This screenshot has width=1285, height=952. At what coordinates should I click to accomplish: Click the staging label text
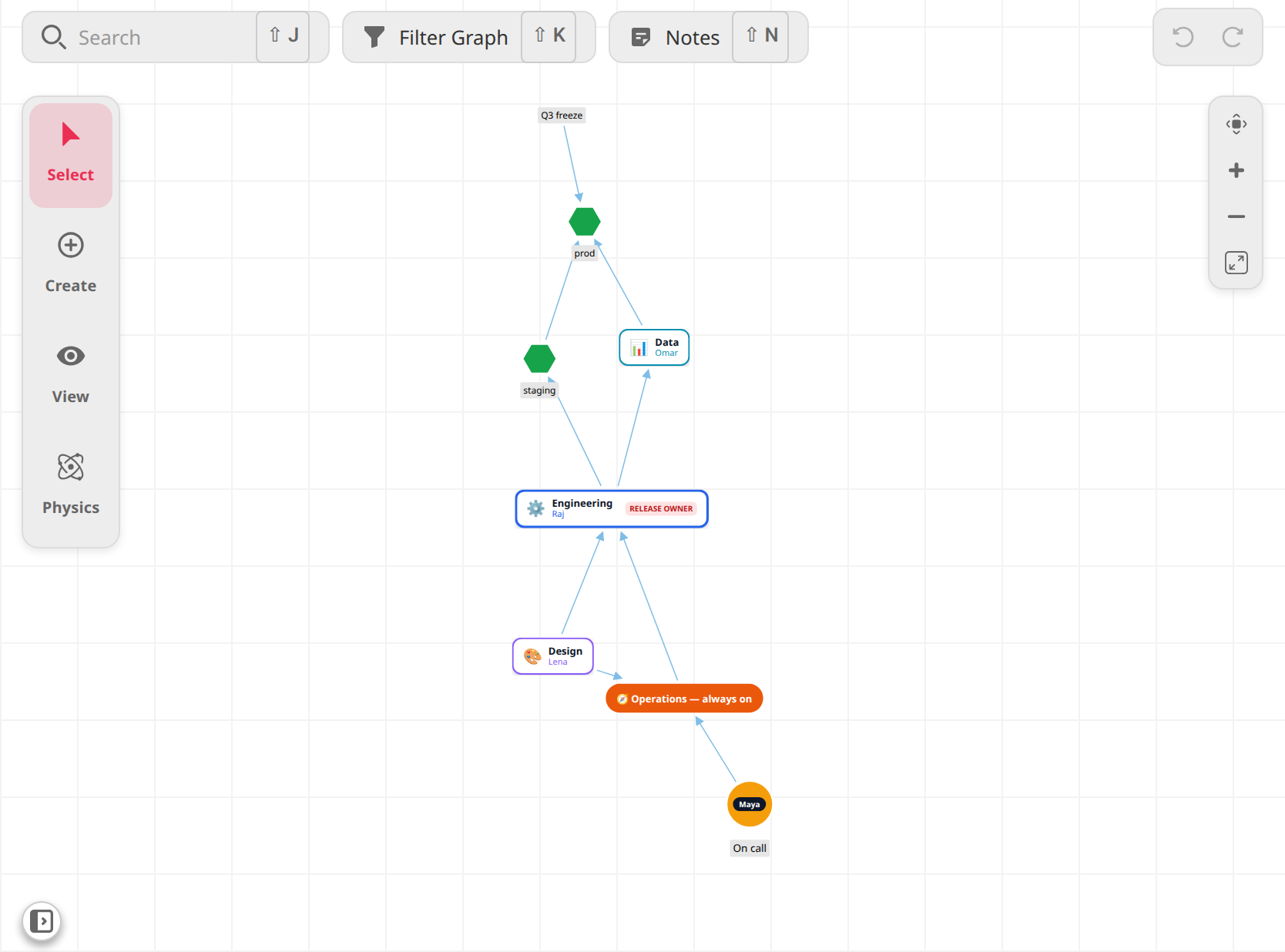(x=539, y=391)
